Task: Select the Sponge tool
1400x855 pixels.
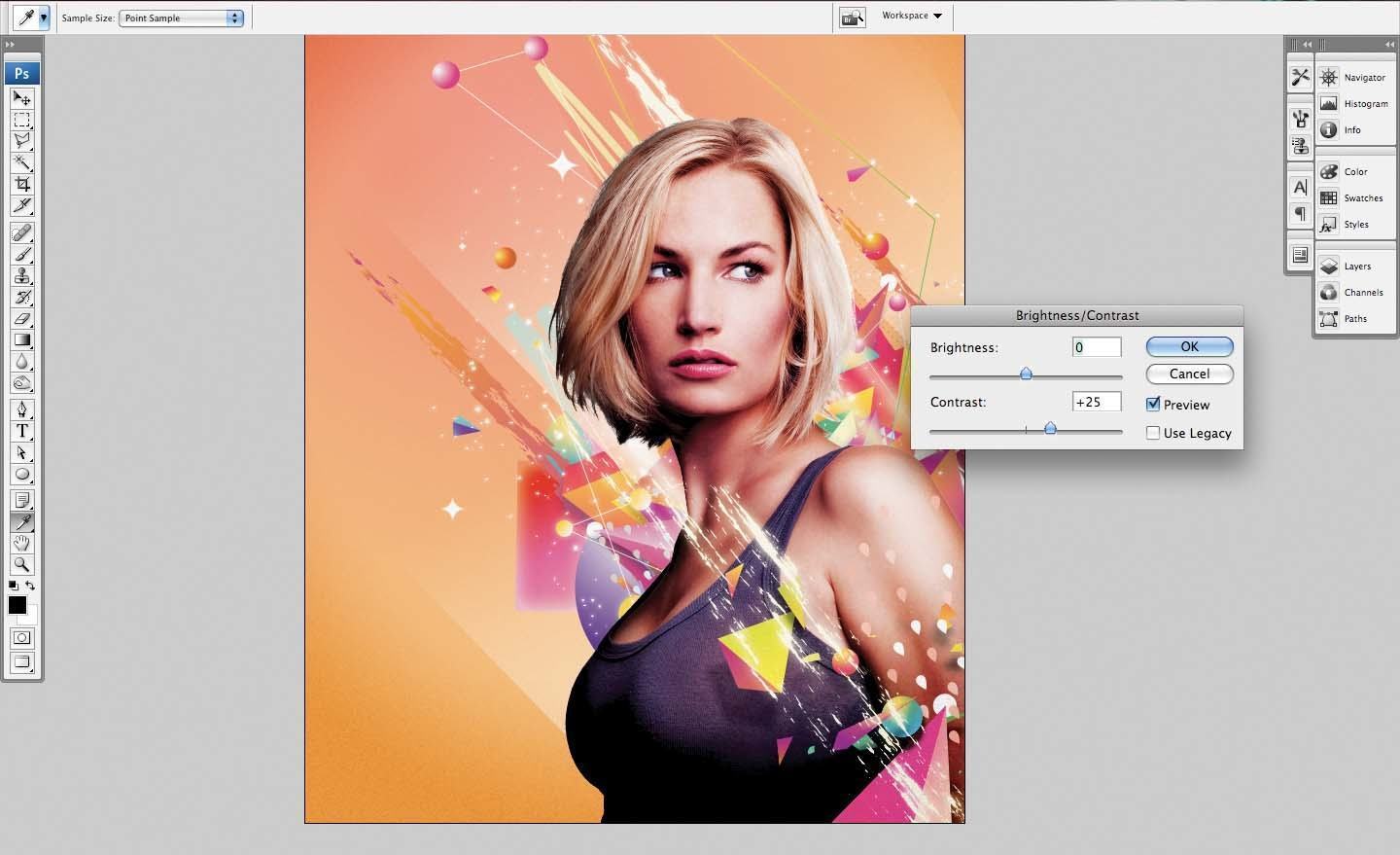Action: (x=21, y=382)
